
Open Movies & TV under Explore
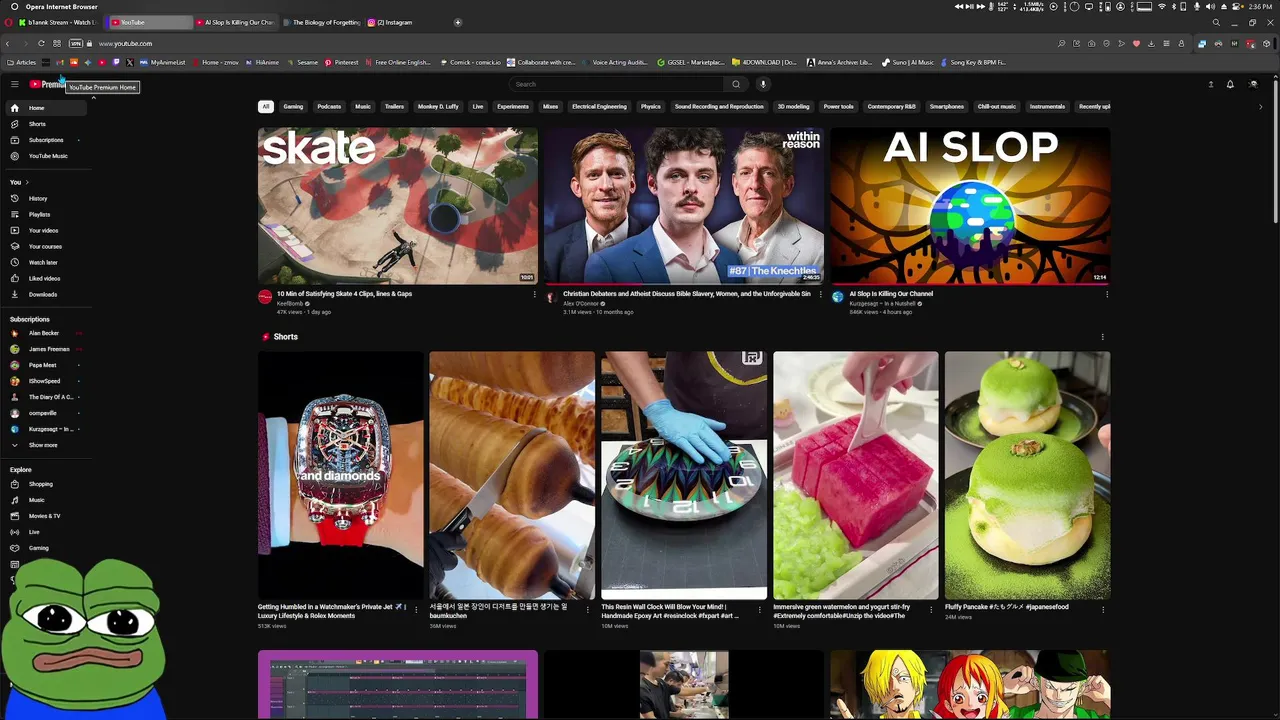point(45,516)
